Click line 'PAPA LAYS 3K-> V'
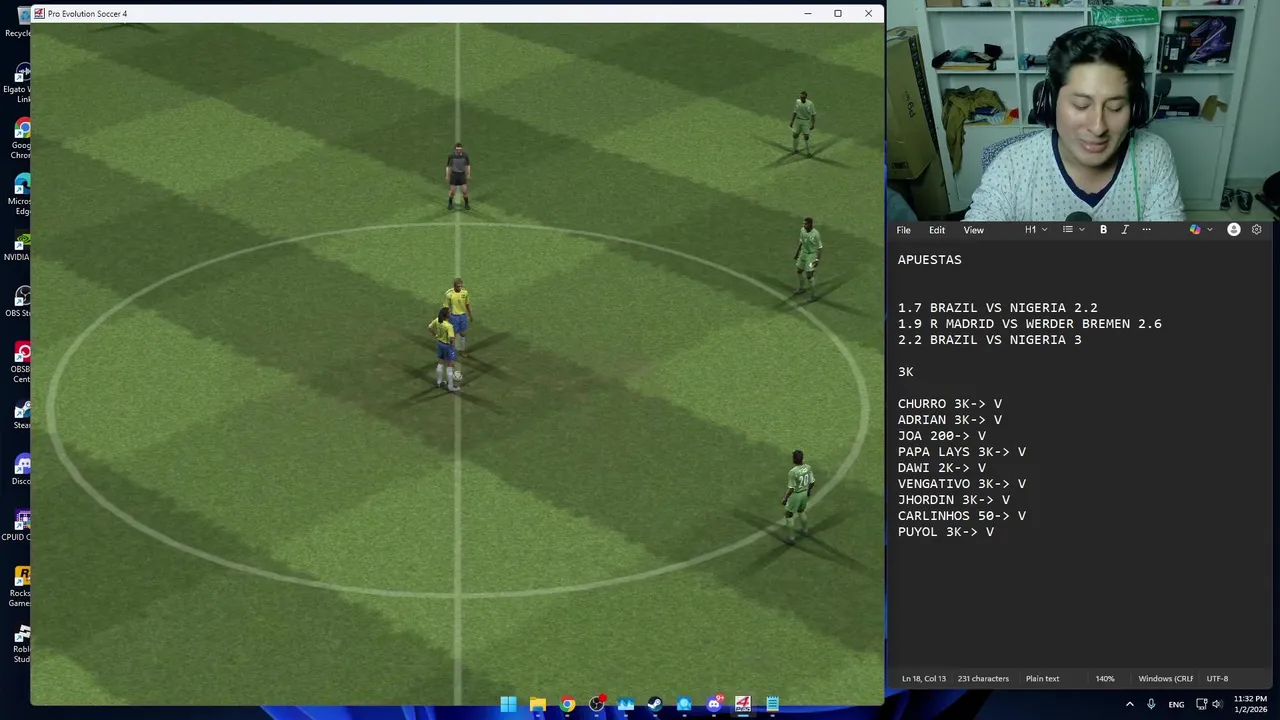1280x720 pixels. point(962,452)
